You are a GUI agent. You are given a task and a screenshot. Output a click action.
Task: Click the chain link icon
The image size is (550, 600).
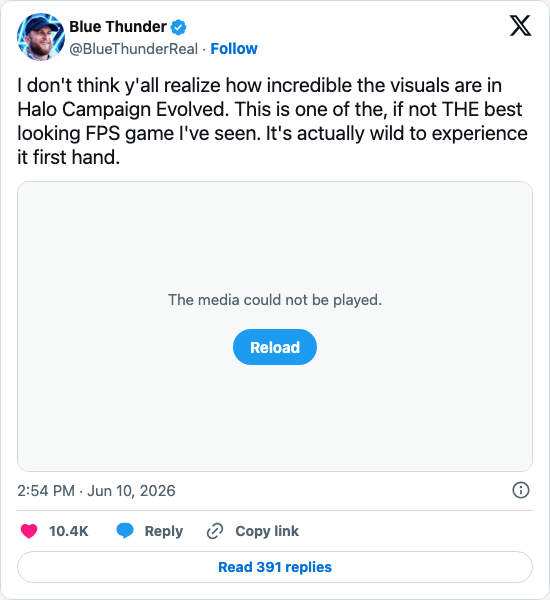(x=215, y=531)
